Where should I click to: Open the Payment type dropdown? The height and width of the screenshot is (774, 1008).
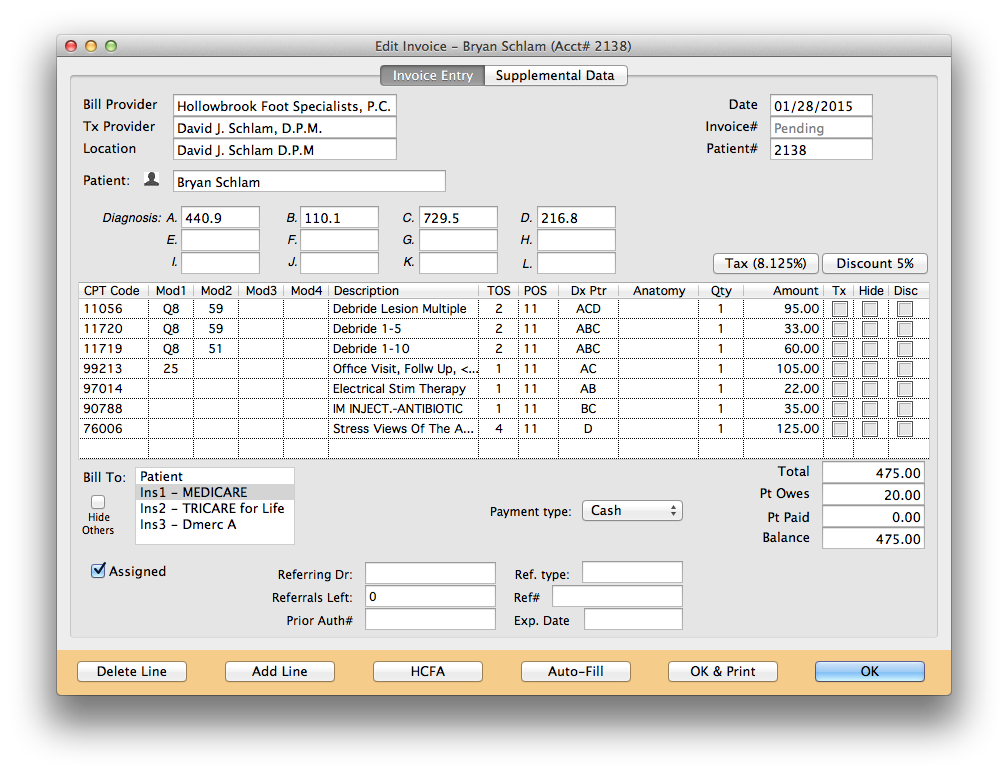click(x=631, y=511)
